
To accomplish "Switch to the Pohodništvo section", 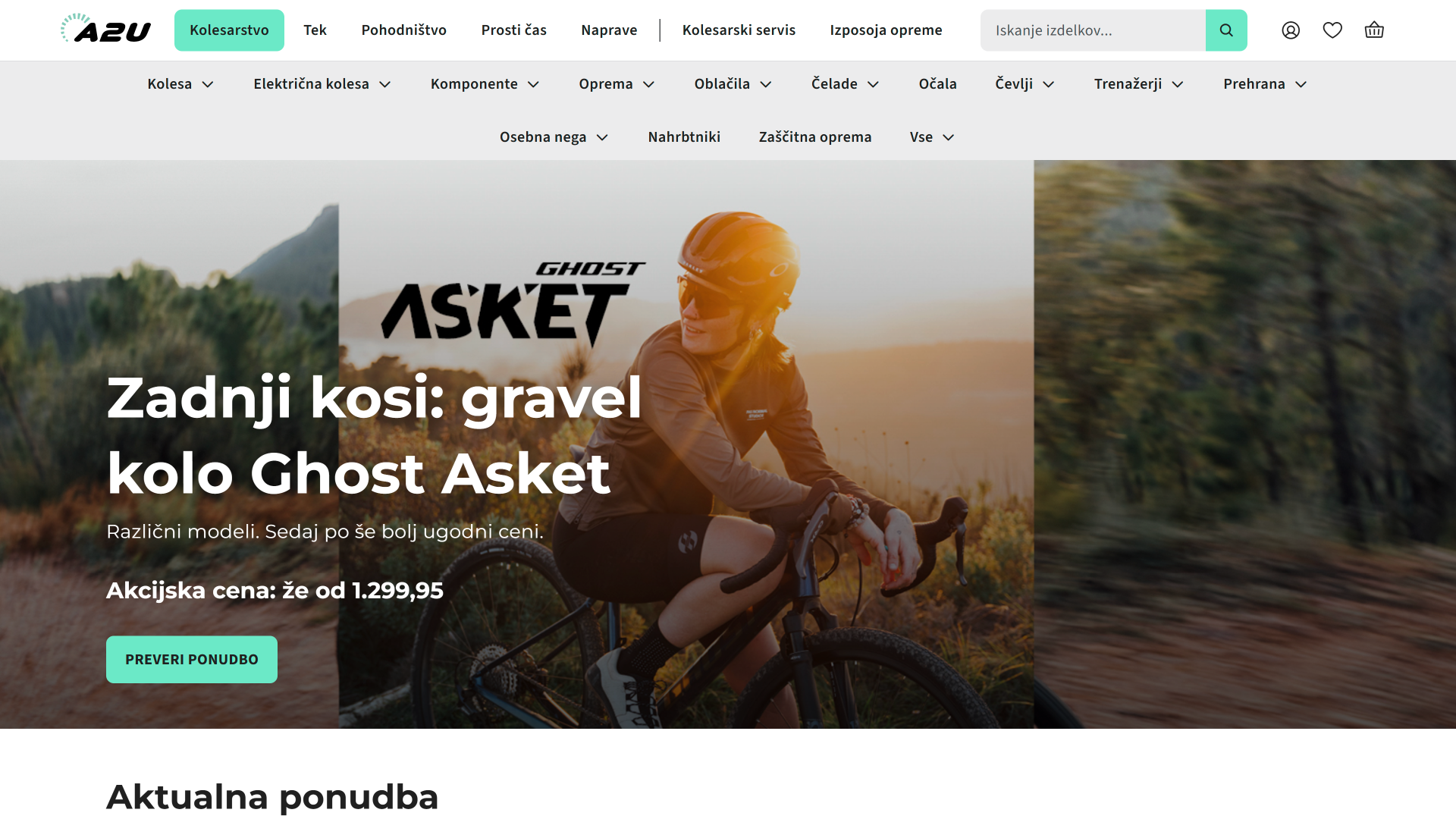I will (403, 30).
